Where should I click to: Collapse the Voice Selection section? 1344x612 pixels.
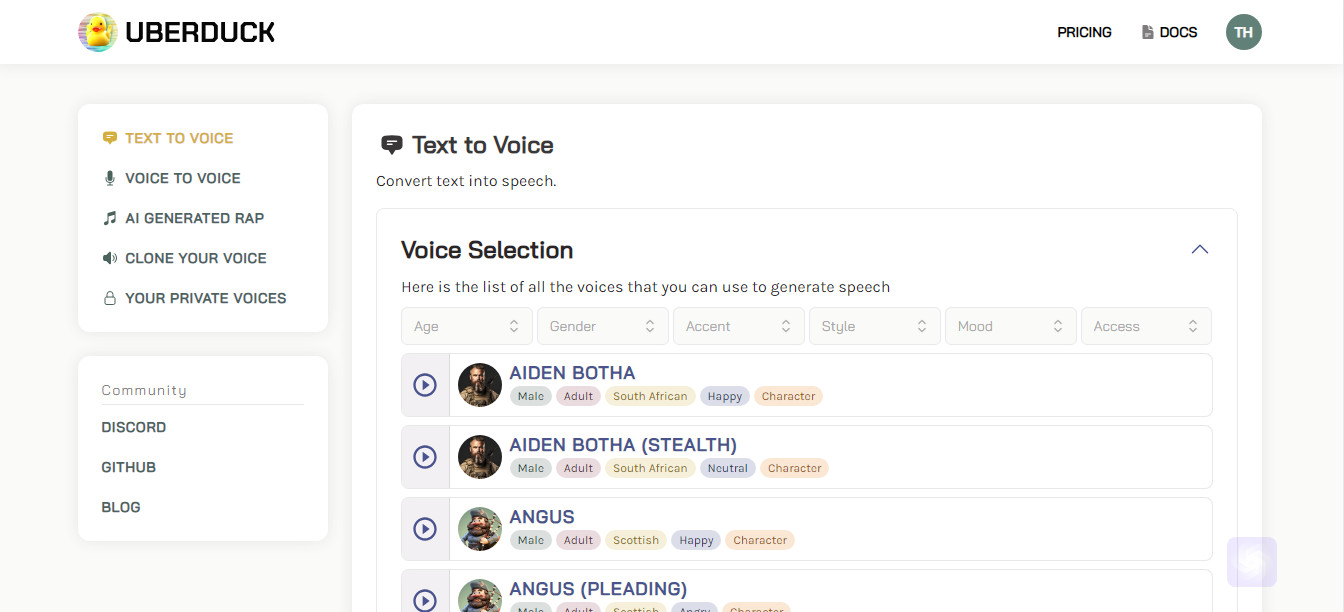(x=1200, y=250)
